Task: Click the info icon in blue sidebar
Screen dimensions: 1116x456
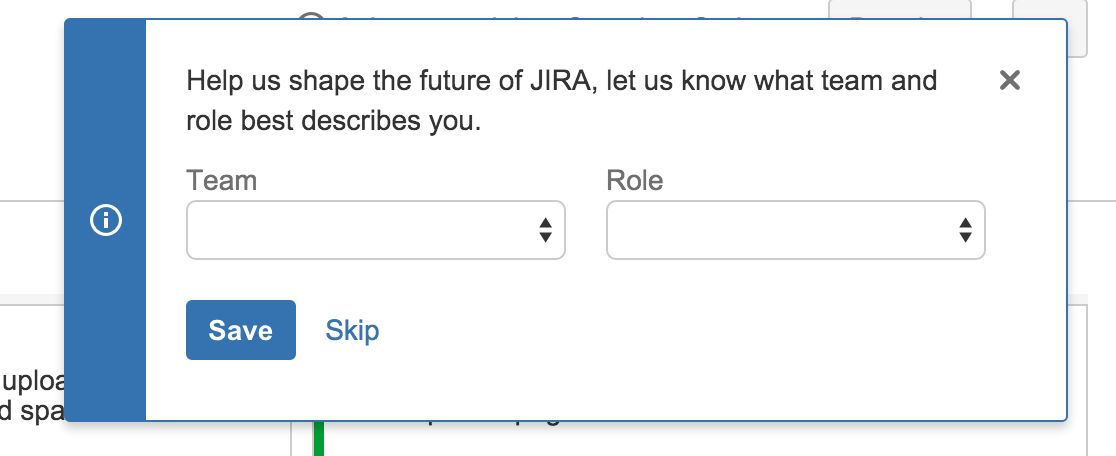Action: click(x=105, y=222)
